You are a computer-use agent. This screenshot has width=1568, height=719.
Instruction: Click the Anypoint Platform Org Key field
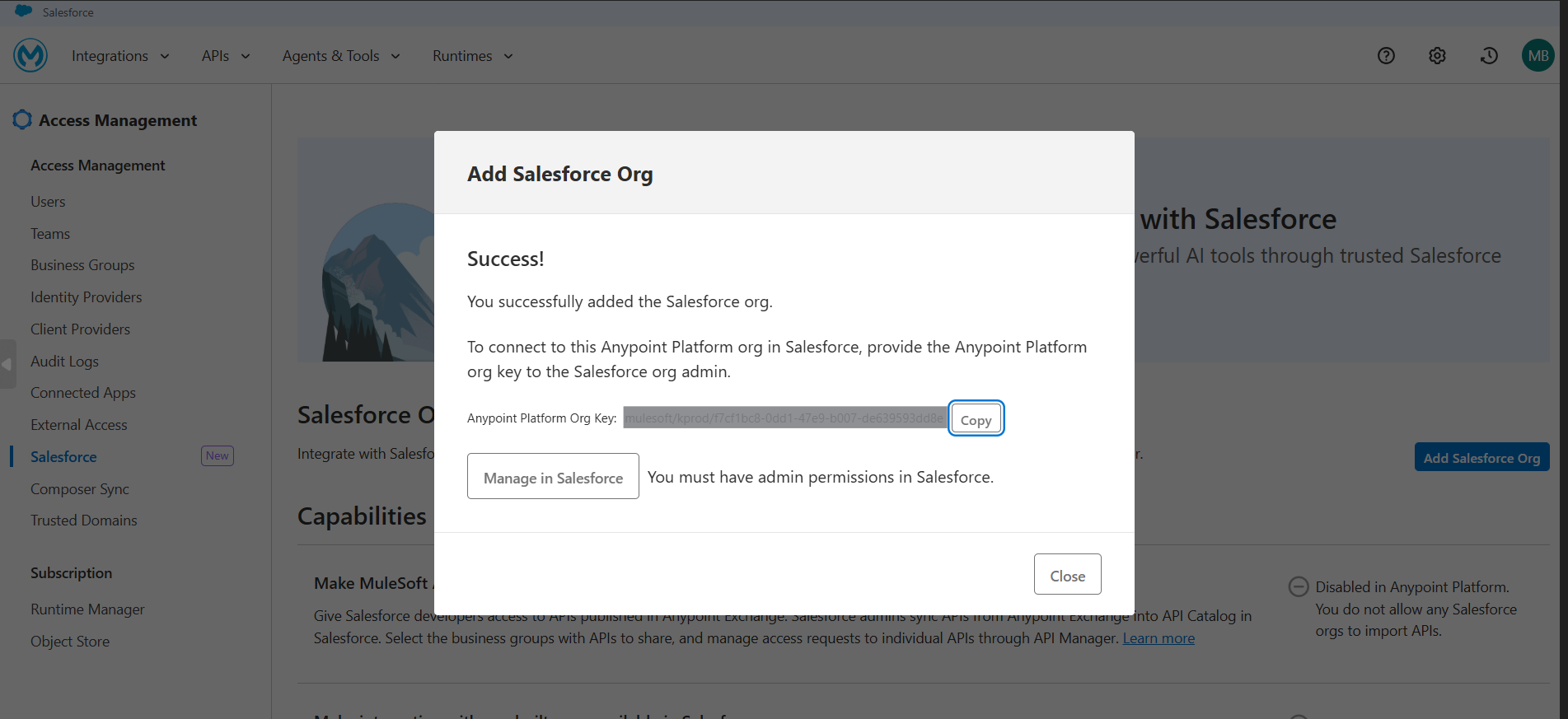click(x=784, y=418)
